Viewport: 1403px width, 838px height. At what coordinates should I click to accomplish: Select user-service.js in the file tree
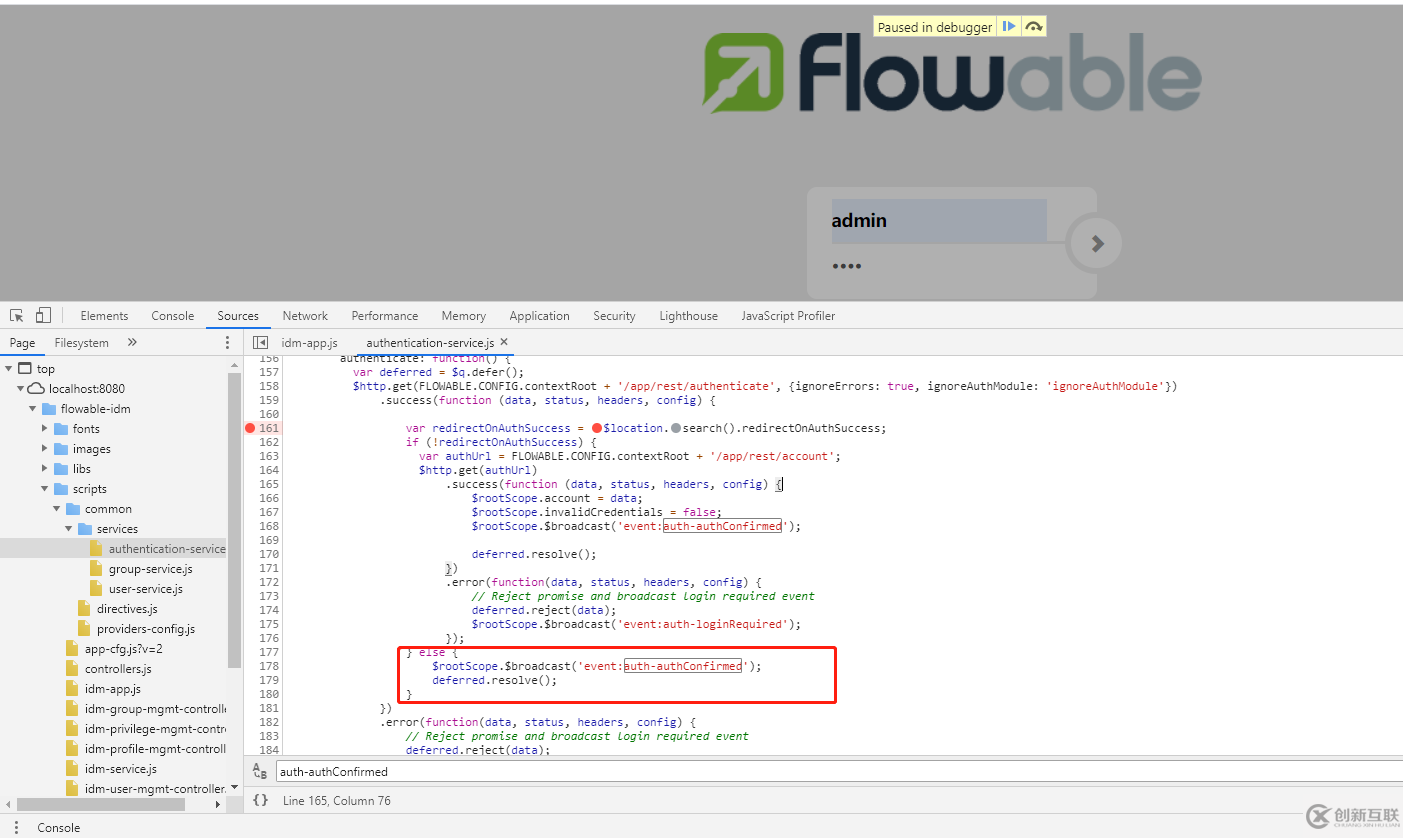[x=143, y=588]
